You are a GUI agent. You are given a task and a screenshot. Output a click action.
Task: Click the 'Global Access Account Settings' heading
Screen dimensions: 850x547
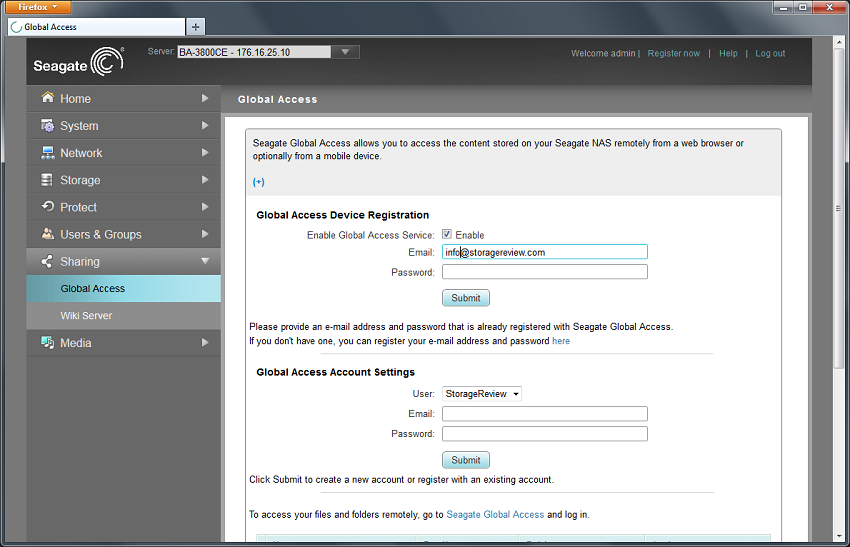(336, 372)
